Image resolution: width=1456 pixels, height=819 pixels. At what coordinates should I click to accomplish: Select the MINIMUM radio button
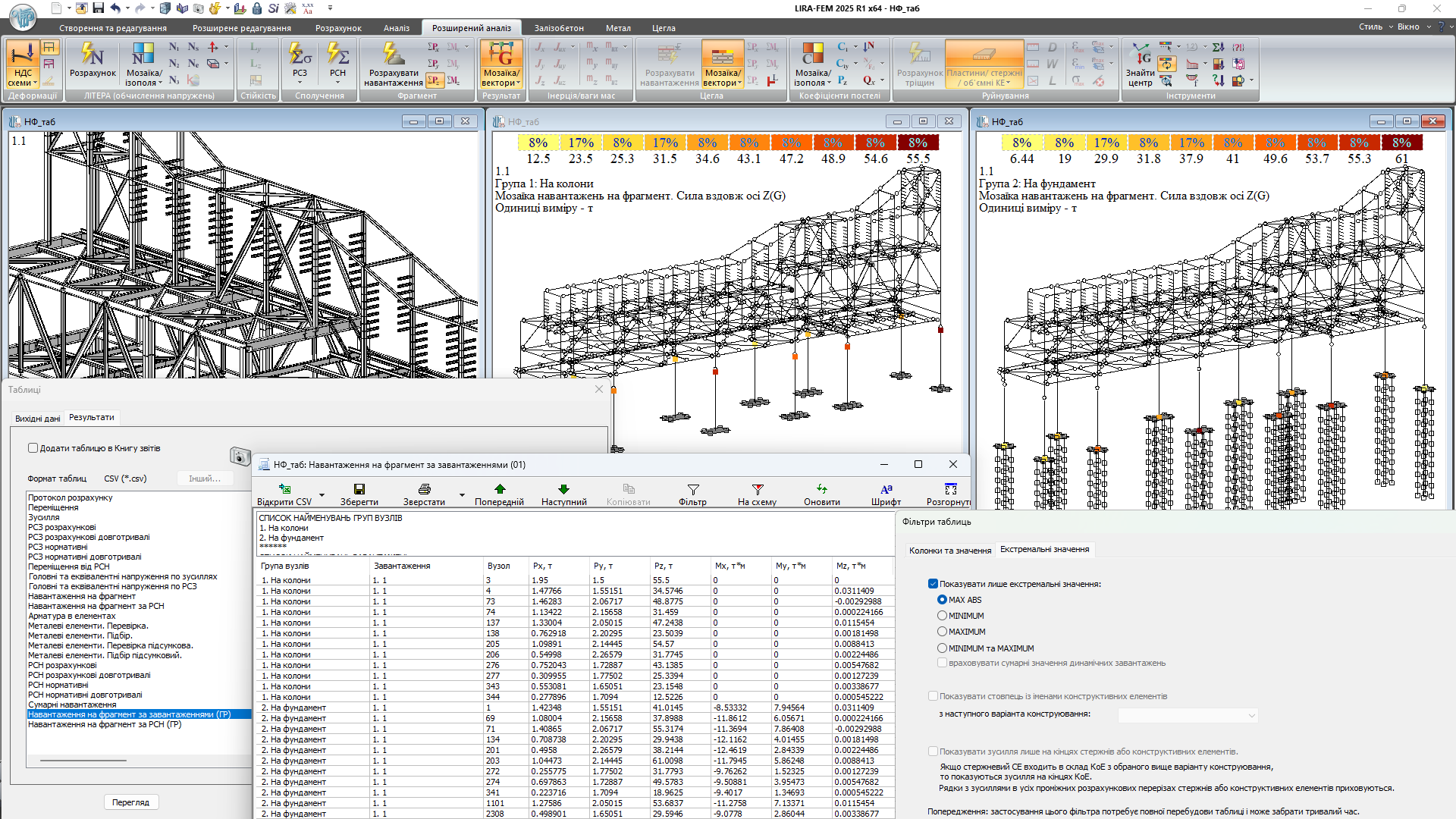click(942, 616)
